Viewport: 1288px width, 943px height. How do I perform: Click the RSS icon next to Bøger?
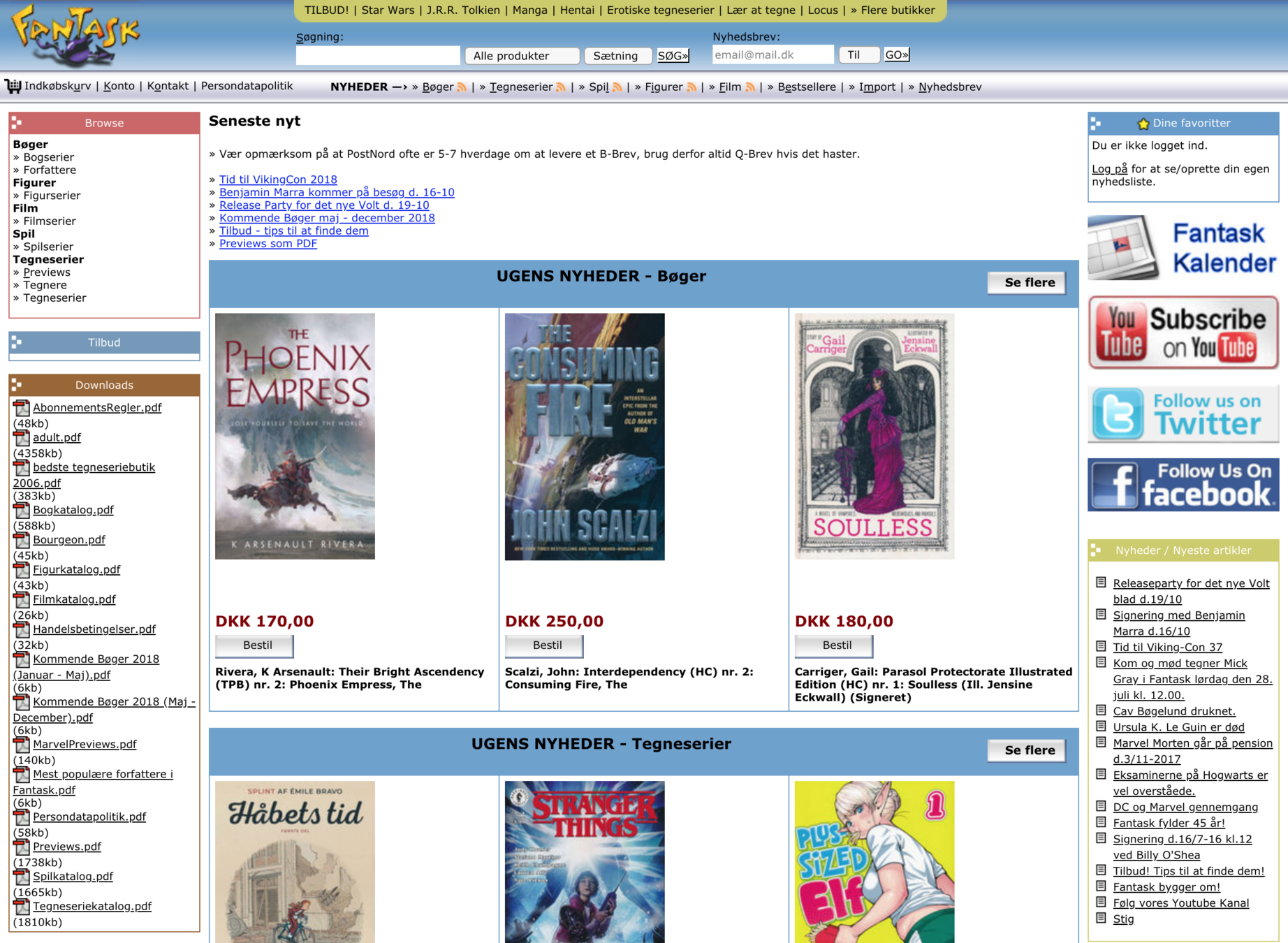click(462, 87)
